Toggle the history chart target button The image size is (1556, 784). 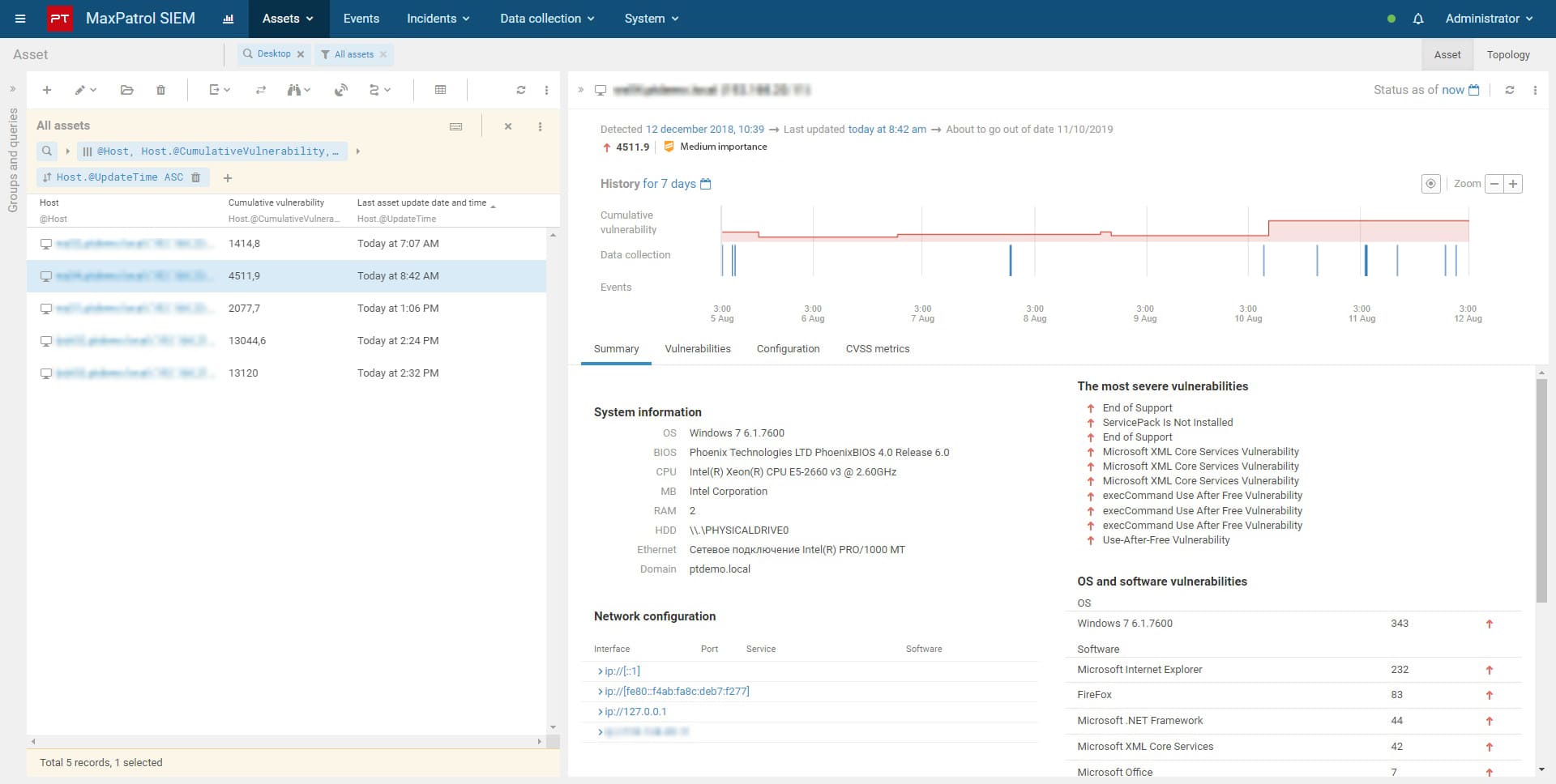(x=1430, y=184)
